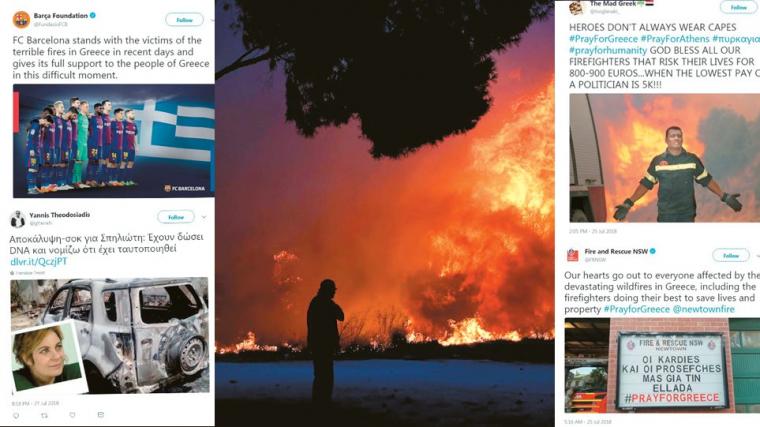Follow the Barça Foundation account
This screenshot has width=760, height=427.
tap(184, 20)
